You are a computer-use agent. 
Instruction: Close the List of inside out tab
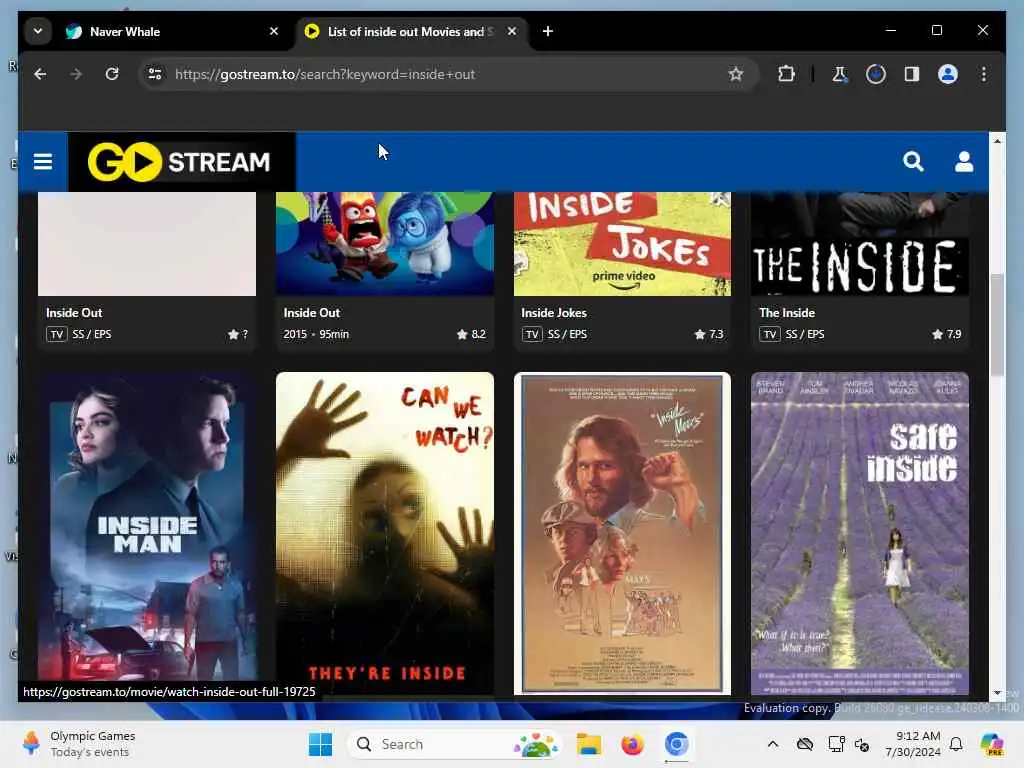pyautogui.click(x=512, y=31)
